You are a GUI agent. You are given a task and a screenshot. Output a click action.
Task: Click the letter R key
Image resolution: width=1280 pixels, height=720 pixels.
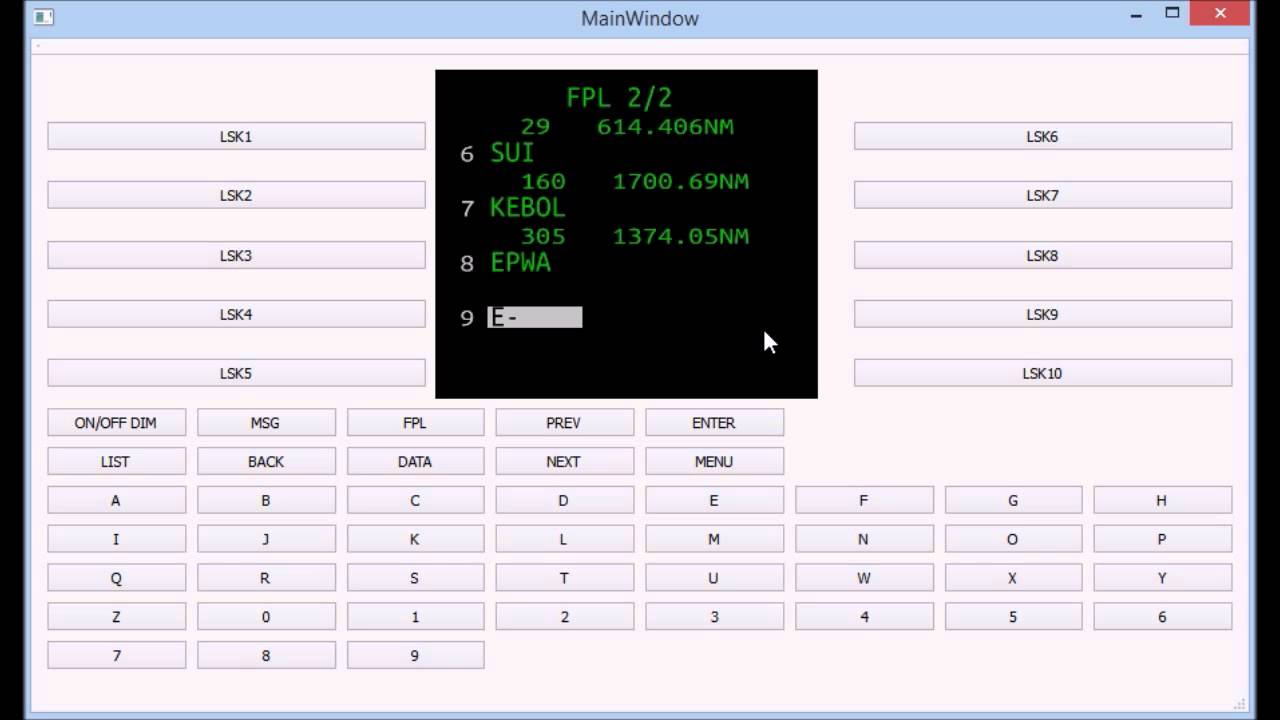[266, 578]
